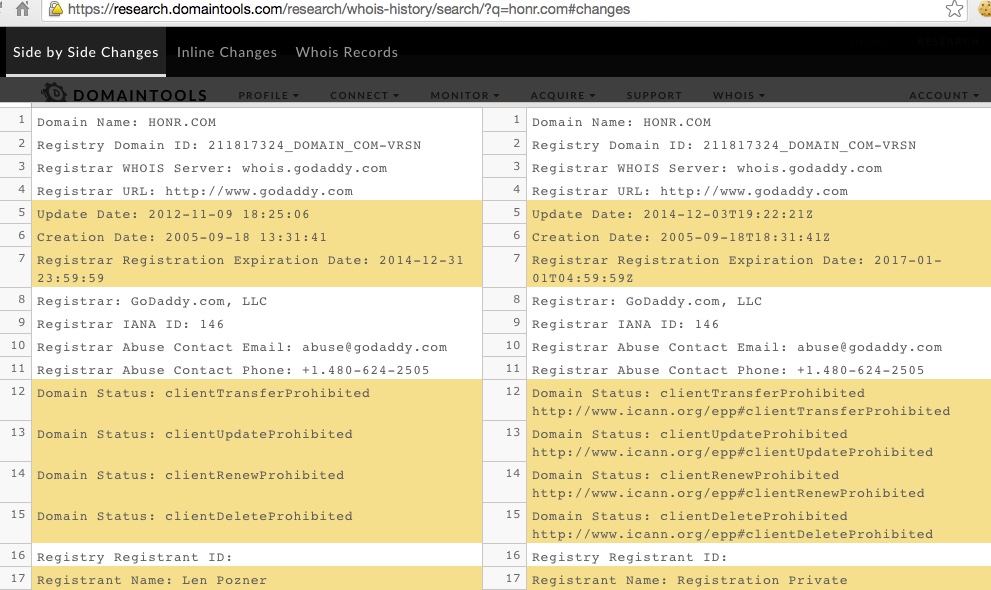Open the Account dropdown menu

coord(943,96)
